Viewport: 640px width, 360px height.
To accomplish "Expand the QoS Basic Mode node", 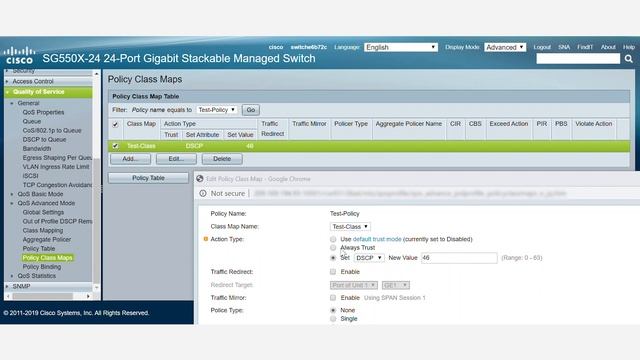I will (12, 194).
